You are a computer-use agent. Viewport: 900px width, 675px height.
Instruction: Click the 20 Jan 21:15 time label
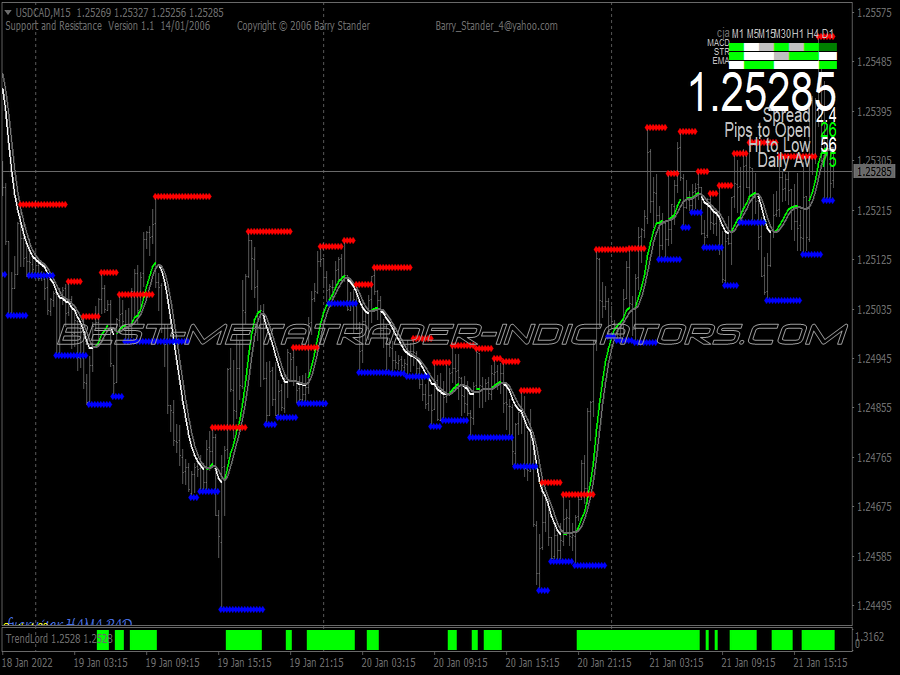click(x=604, y=663)
